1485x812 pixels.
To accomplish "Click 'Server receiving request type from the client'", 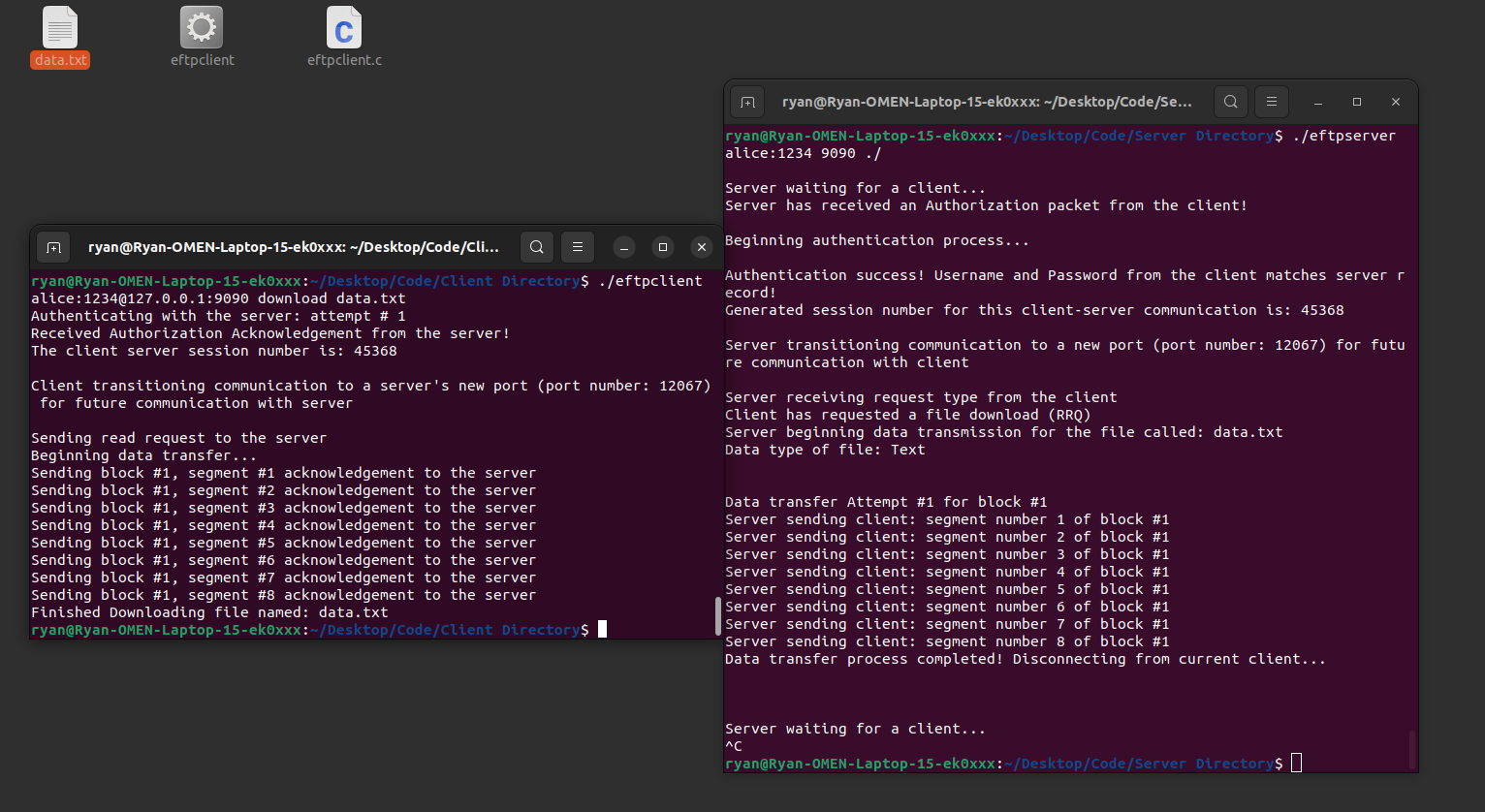I will [x=921, y=397].
